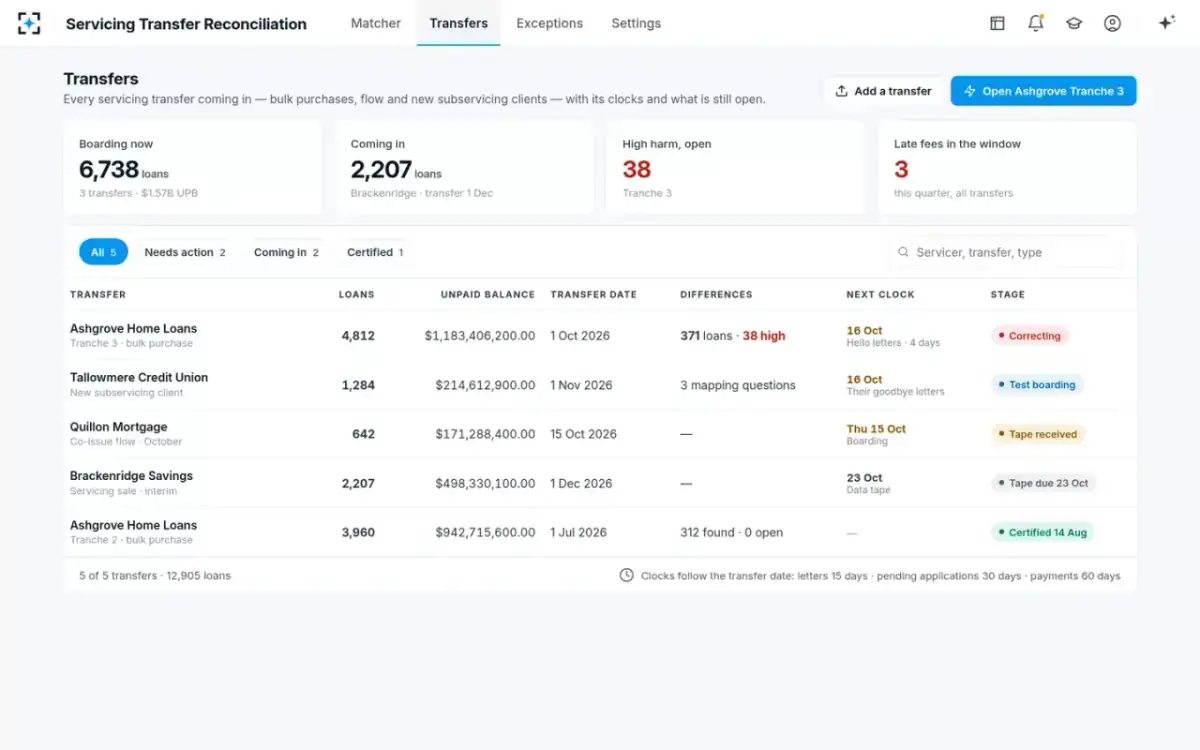Sort by Differences column header

coord(716,294)
